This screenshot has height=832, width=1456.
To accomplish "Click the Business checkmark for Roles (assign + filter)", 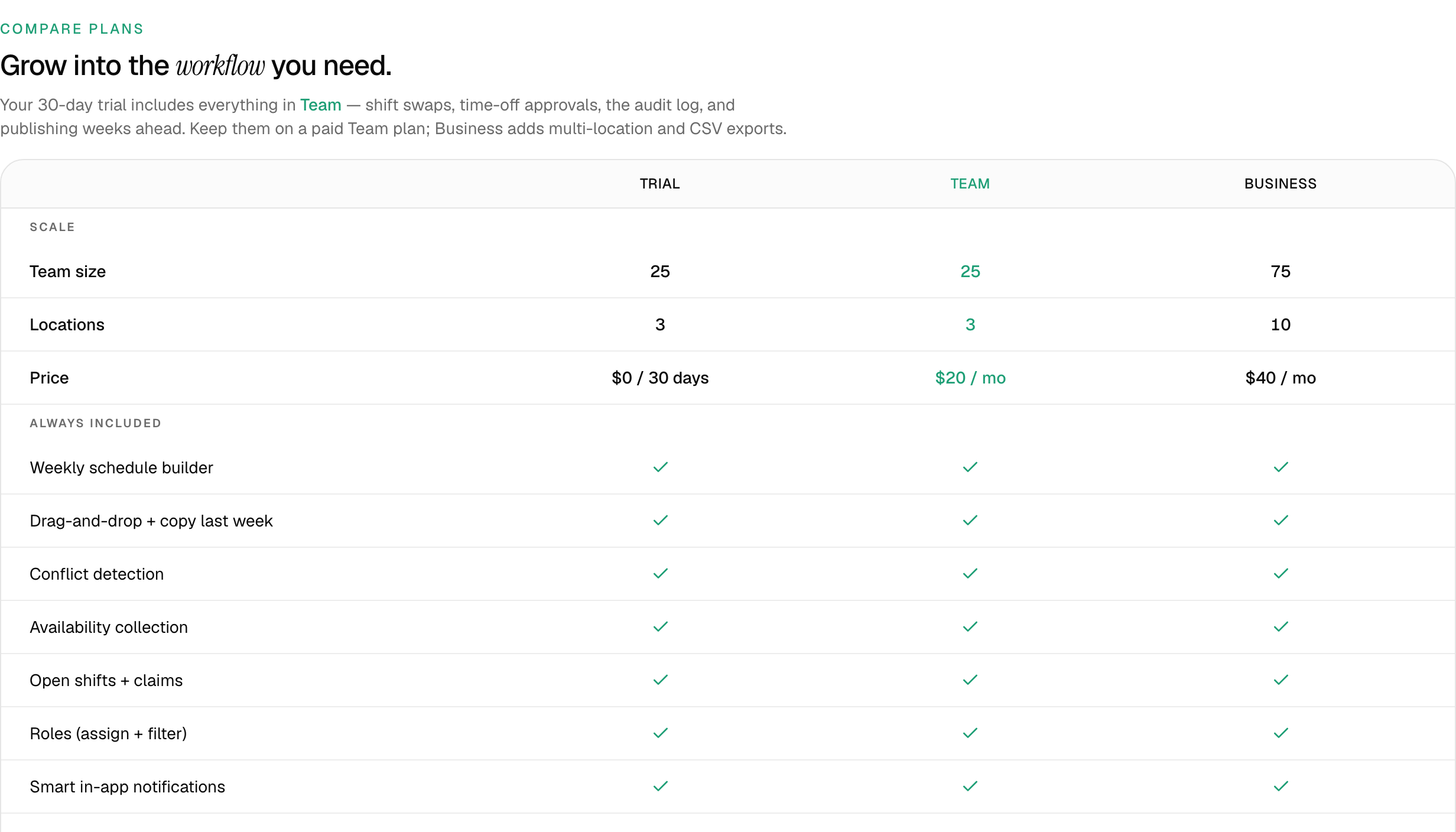I will (x=1280, y=733).
